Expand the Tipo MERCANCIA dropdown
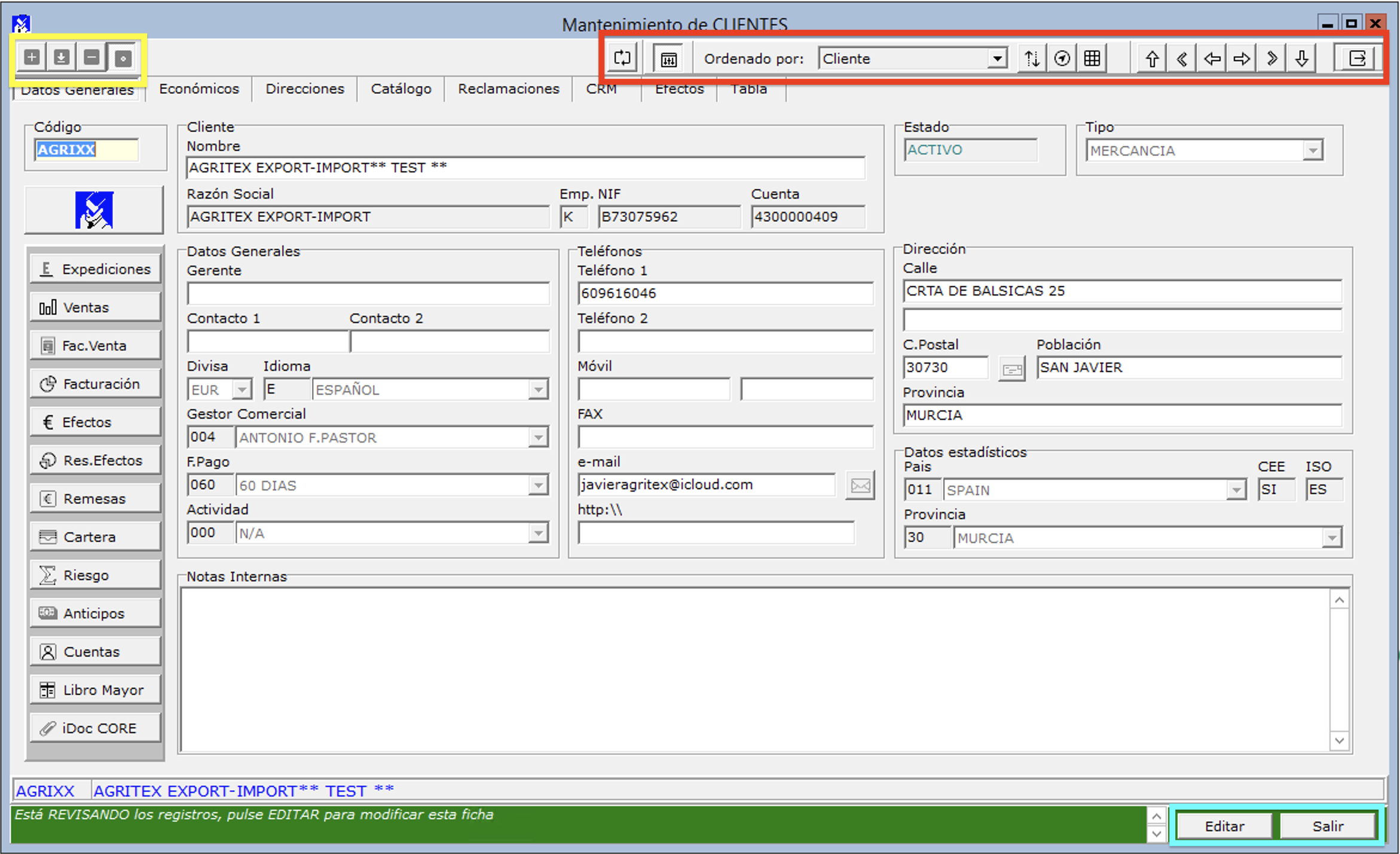 pyautogui.click(x=1313, y=151)
